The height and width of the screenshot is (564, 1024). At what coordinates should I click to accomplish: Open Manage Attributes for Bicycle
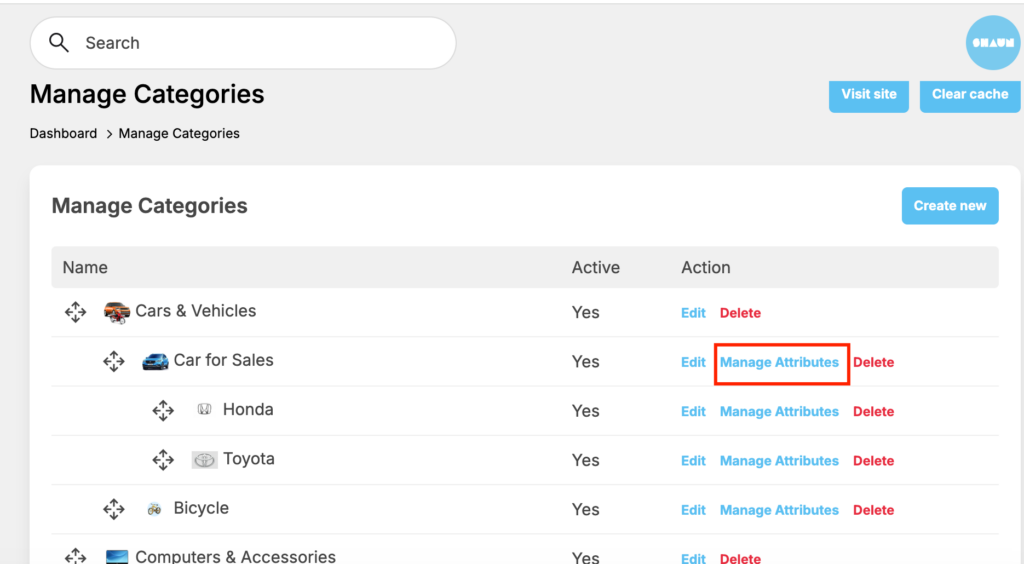click(779, 510)
